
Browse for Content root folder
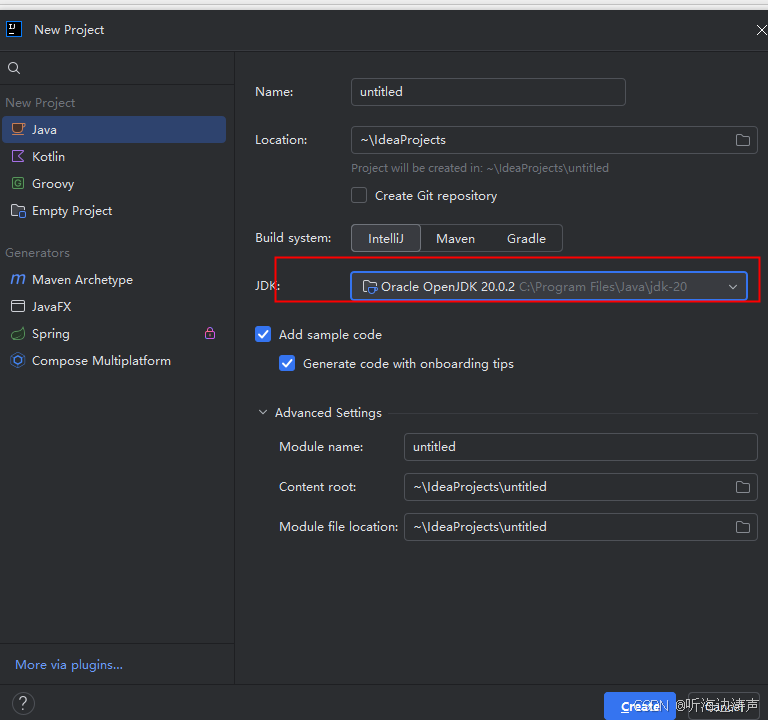[x=743, y=487]
